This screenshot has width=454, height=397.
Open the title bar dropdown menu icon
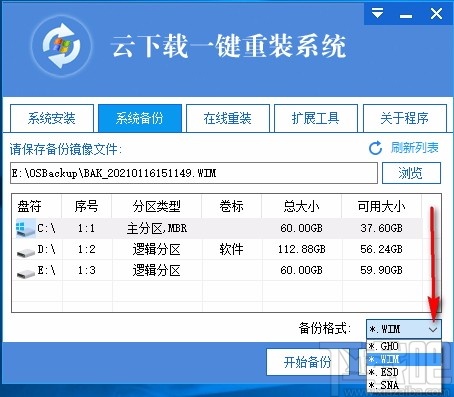coord(377,14)
